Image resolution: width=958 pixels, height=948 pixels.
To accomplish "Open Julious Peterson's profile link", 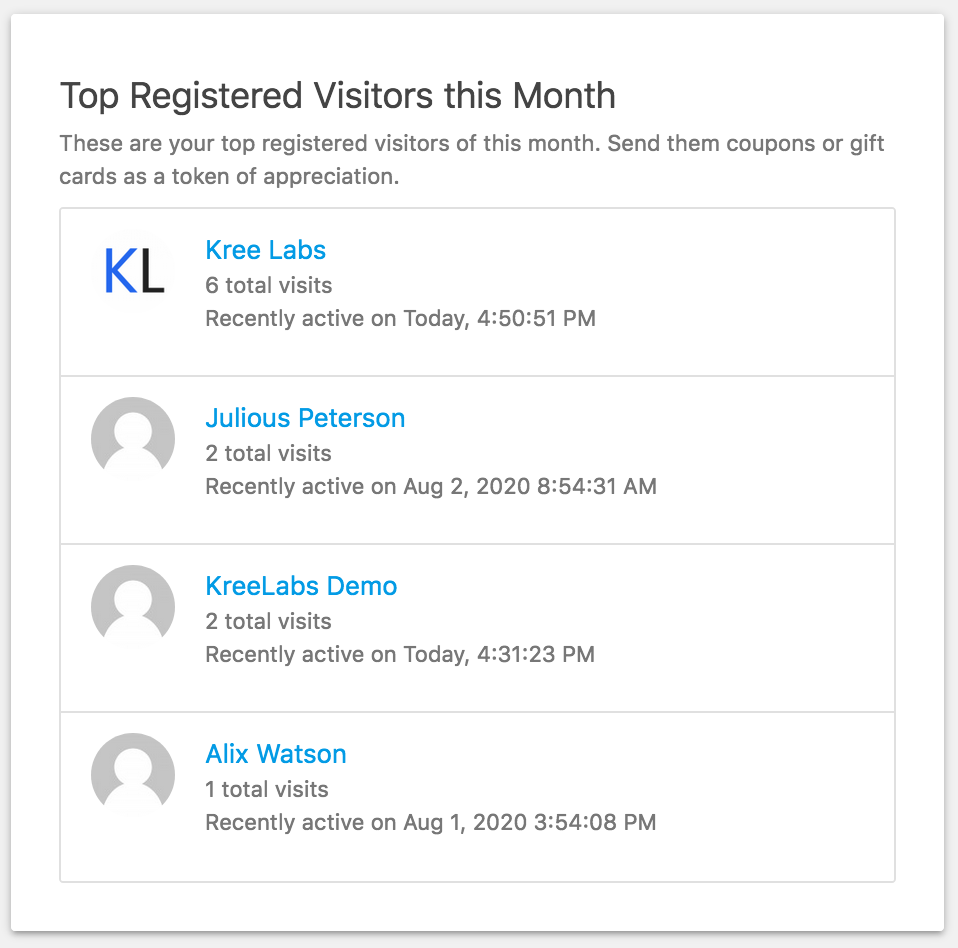I will click(x=305, y=418).
